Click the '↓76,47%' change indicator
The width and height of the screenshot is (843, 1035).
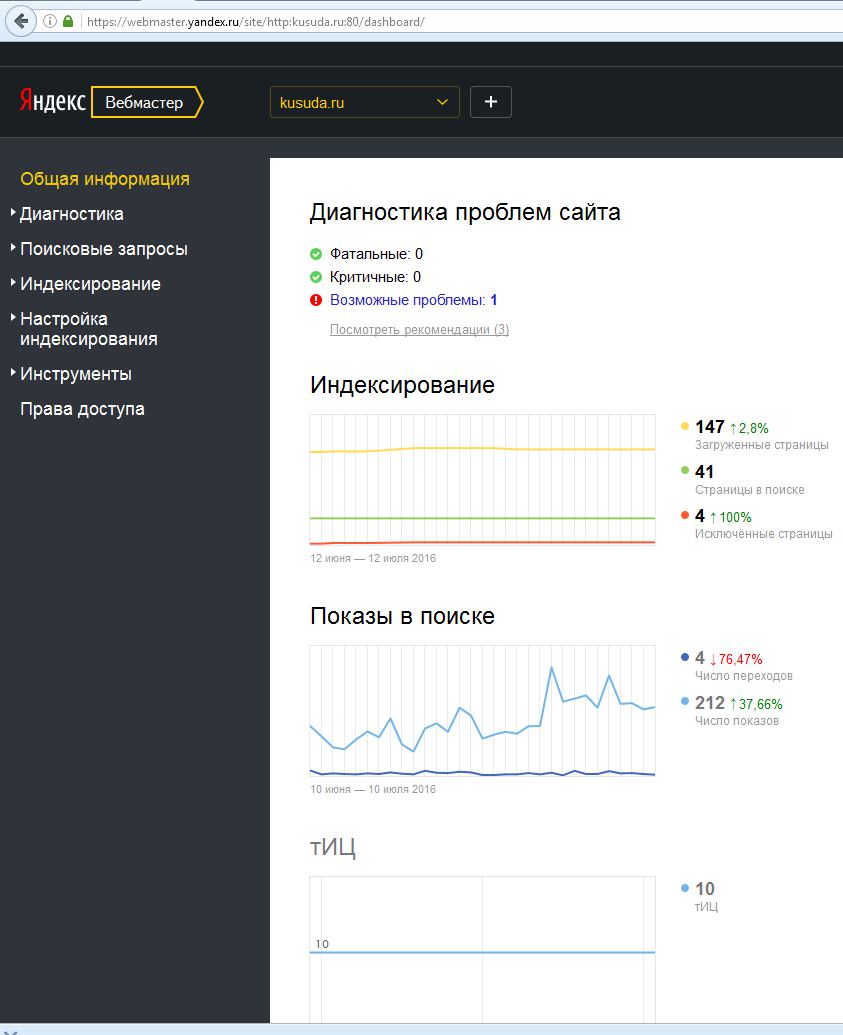pos(736,659)
